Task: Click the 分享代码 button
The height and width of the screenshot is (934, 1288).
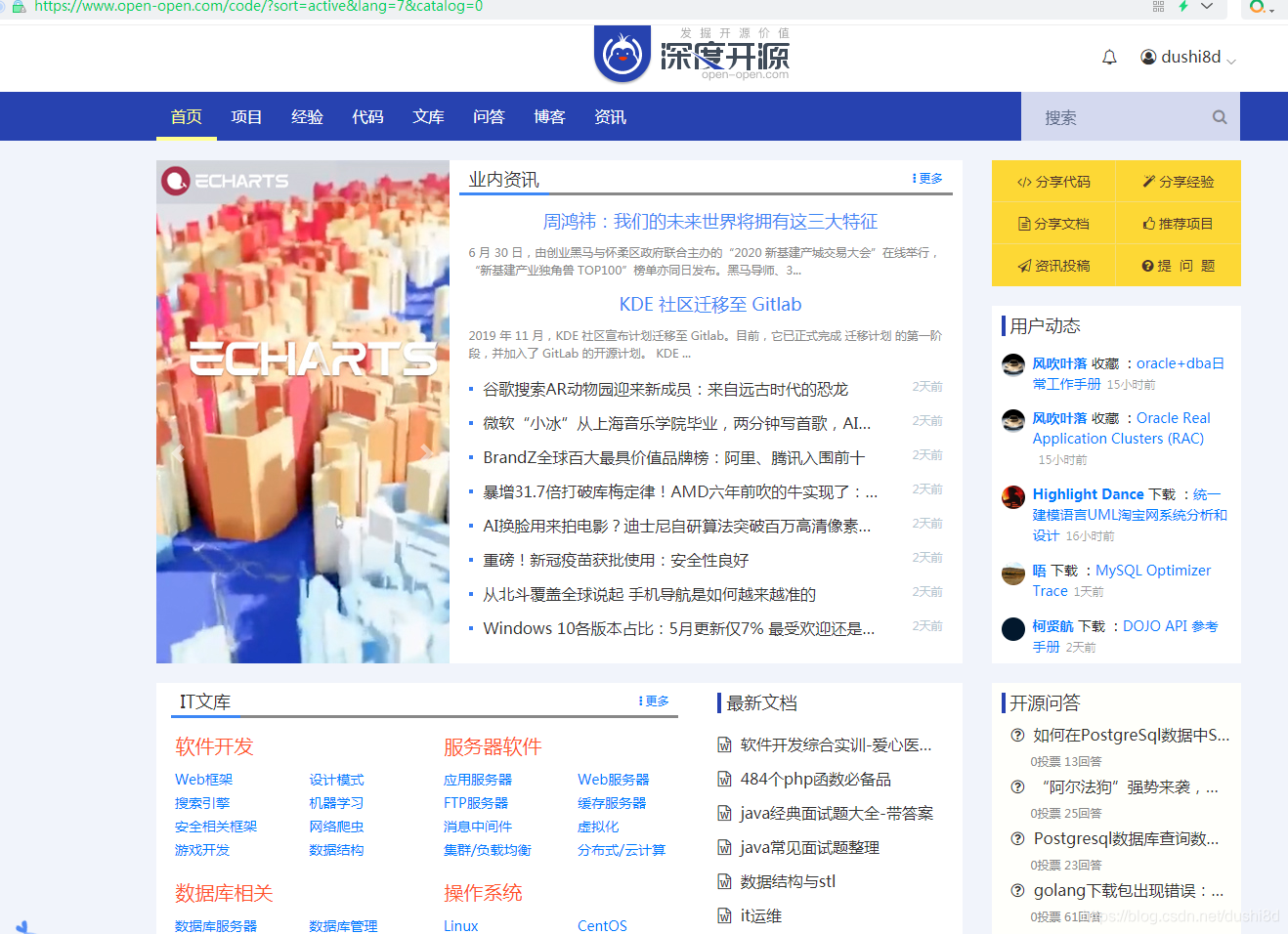Action: point(1053,182)
